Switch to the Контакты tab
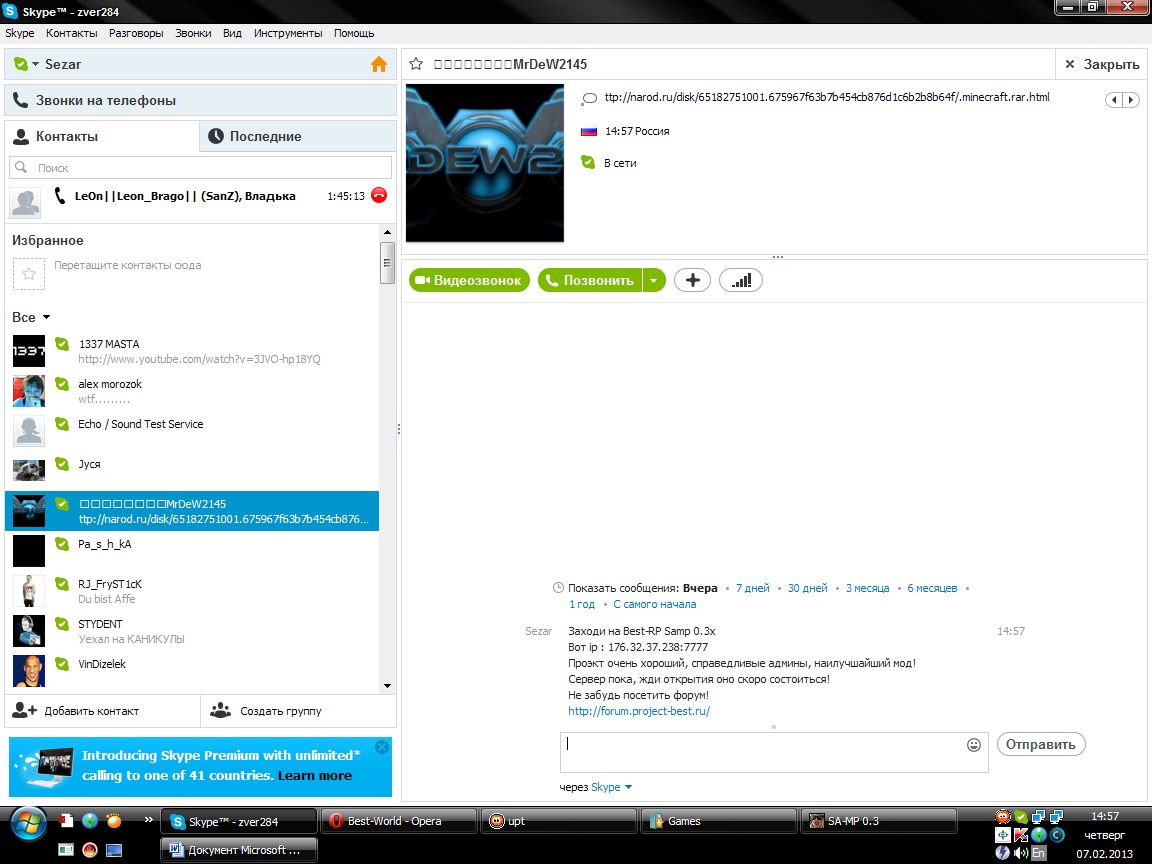 coord(102,136)
